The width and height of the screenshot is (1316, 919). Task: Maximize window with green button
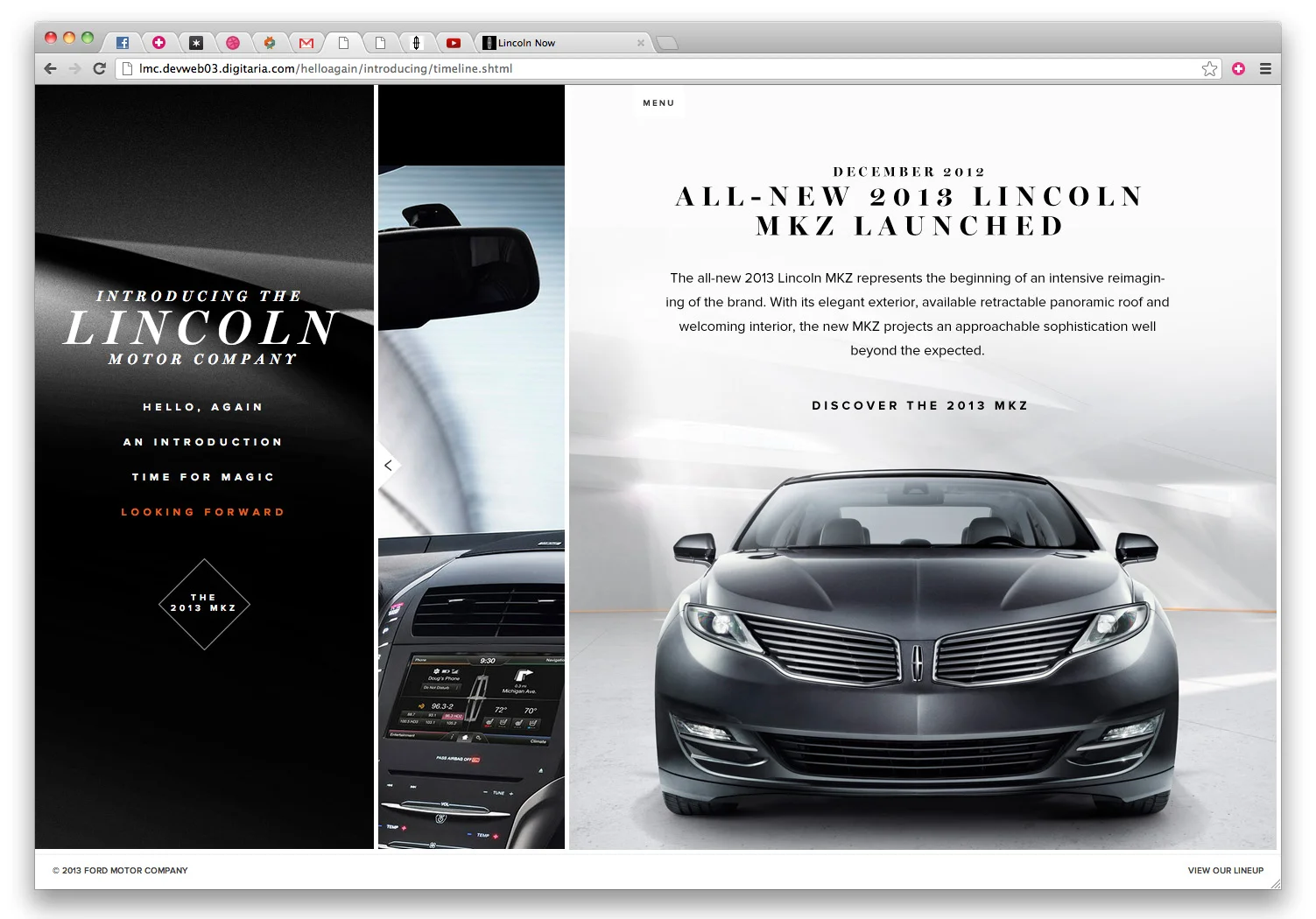click(x=87, y=38)
